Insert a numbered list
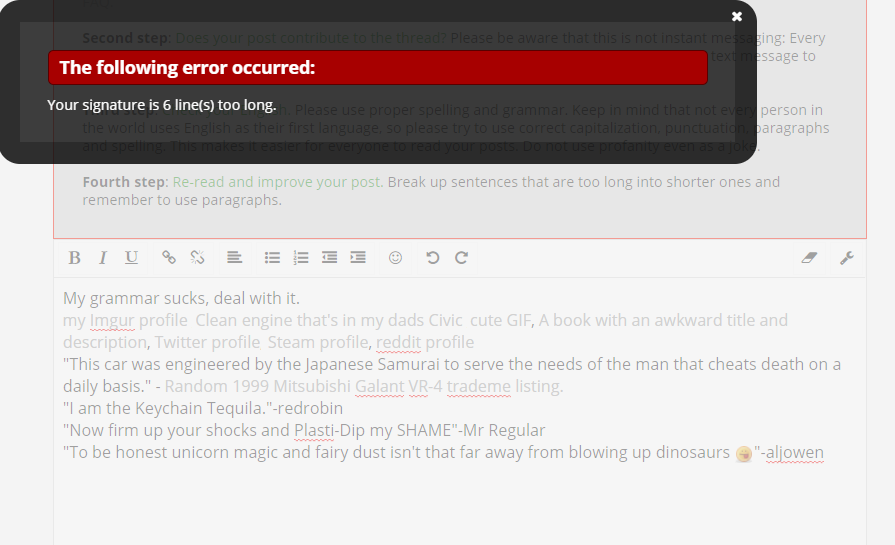 (x=301, y=258)
